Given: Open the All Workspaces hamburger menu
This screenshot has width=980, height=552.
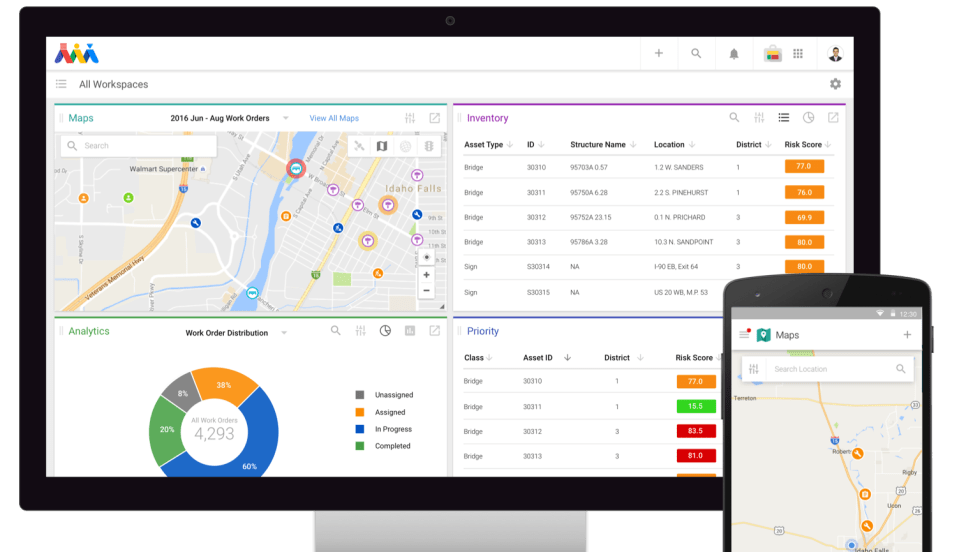Looking at the screenshot, I should (x=62, y=85).
